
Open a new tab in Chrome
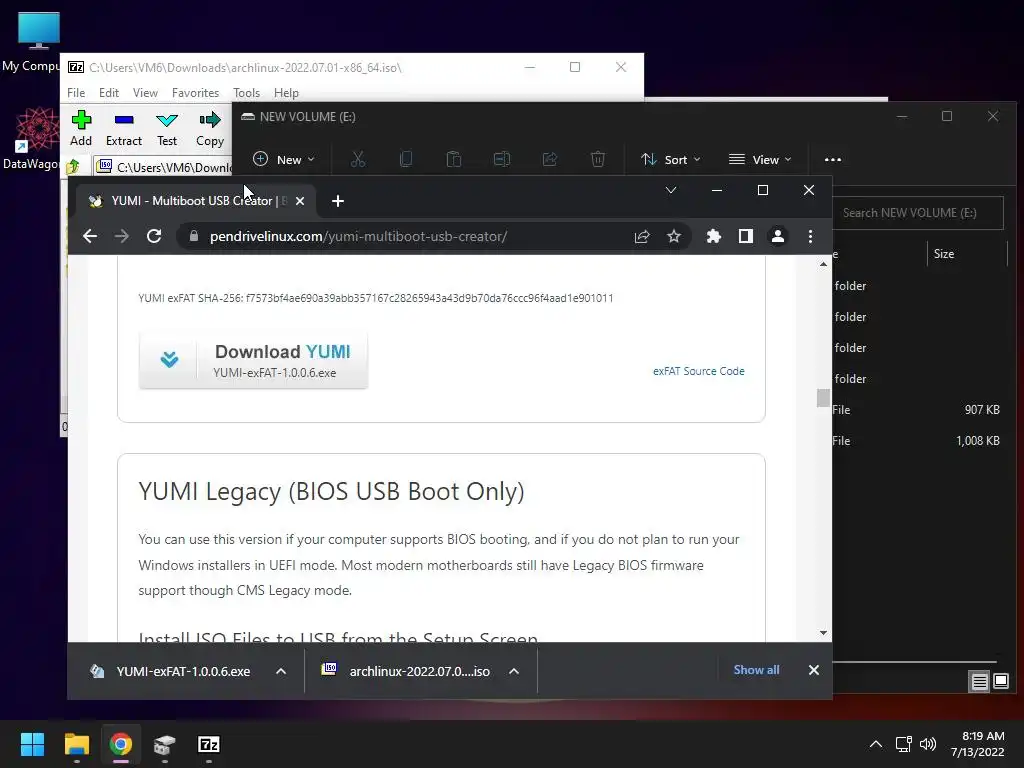click(338, 201)
